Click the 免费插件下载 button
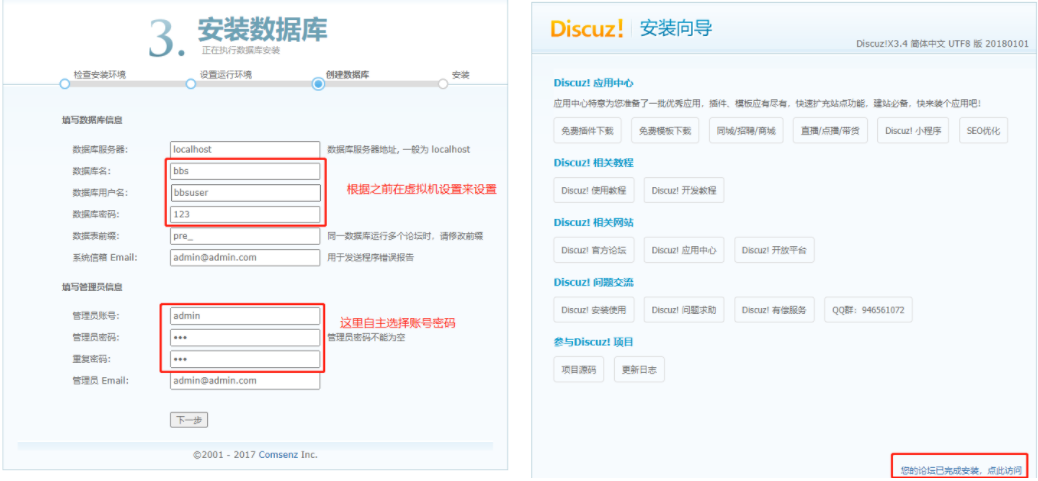Screen dimensions: 1038x481 (x=587, y=130)
